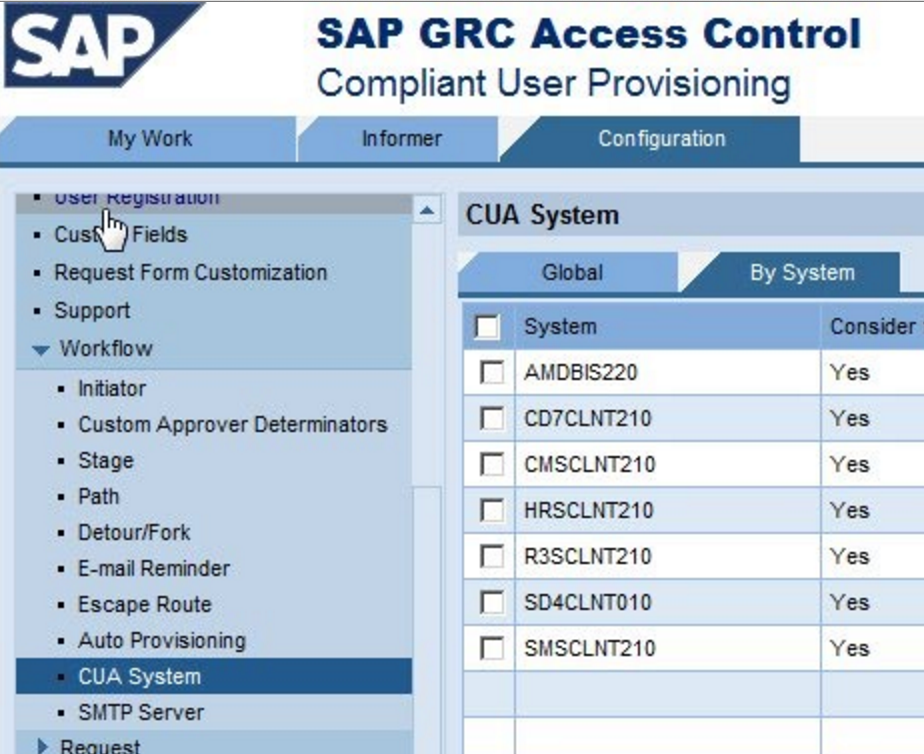Image resolution: width=924 pixels, height=754 pixels.
Task: Click the System column header
Action: coord(560,327)
